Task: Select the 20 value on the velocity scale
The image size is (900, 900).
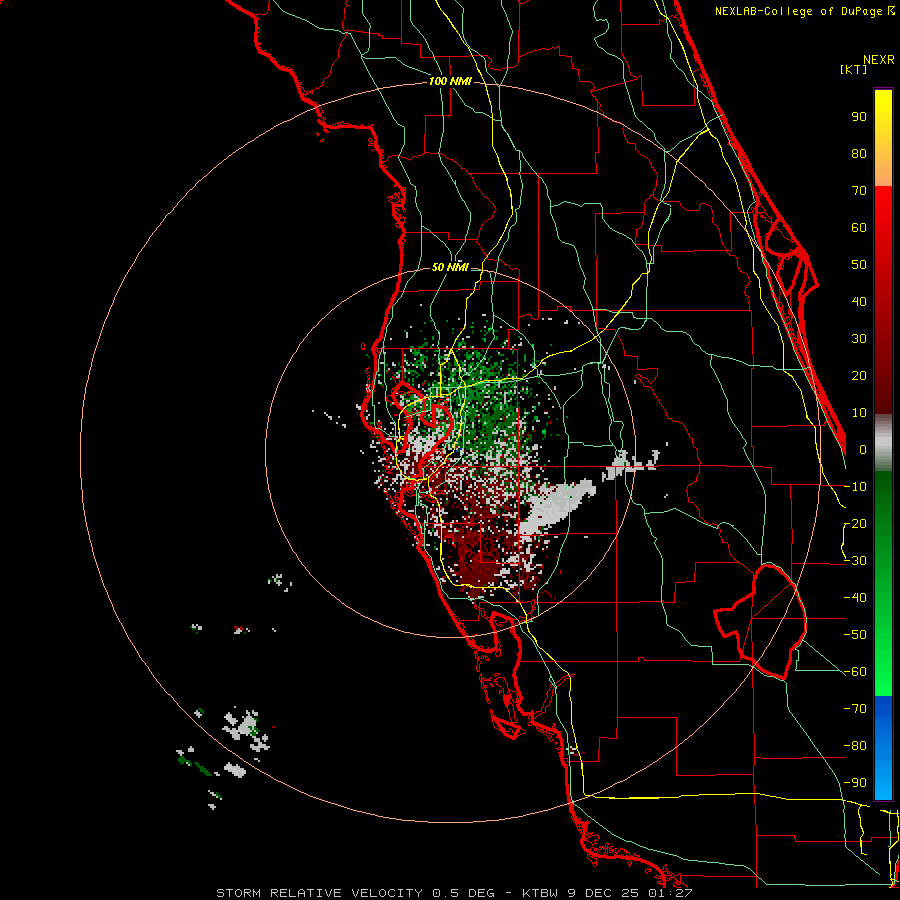Action: 859,376
